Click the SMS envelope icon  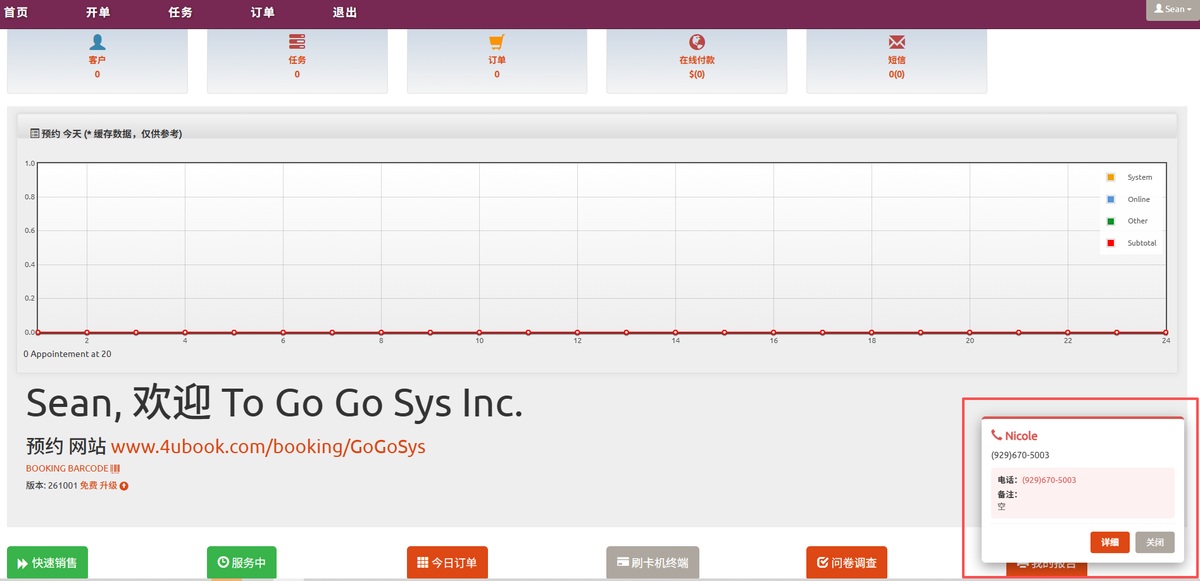pyautogui.click(x=897, y=42)
